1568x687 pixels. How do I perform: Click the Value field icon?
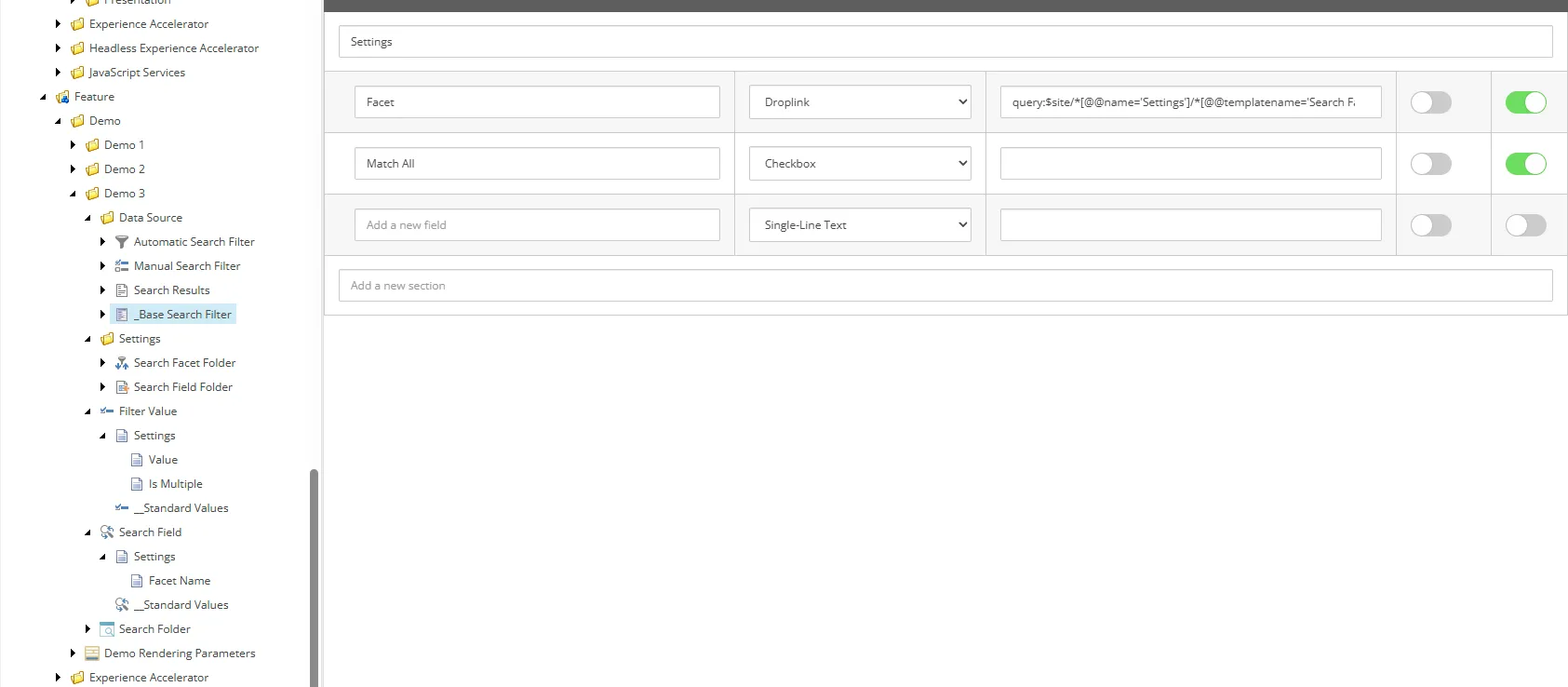(137, 460)
